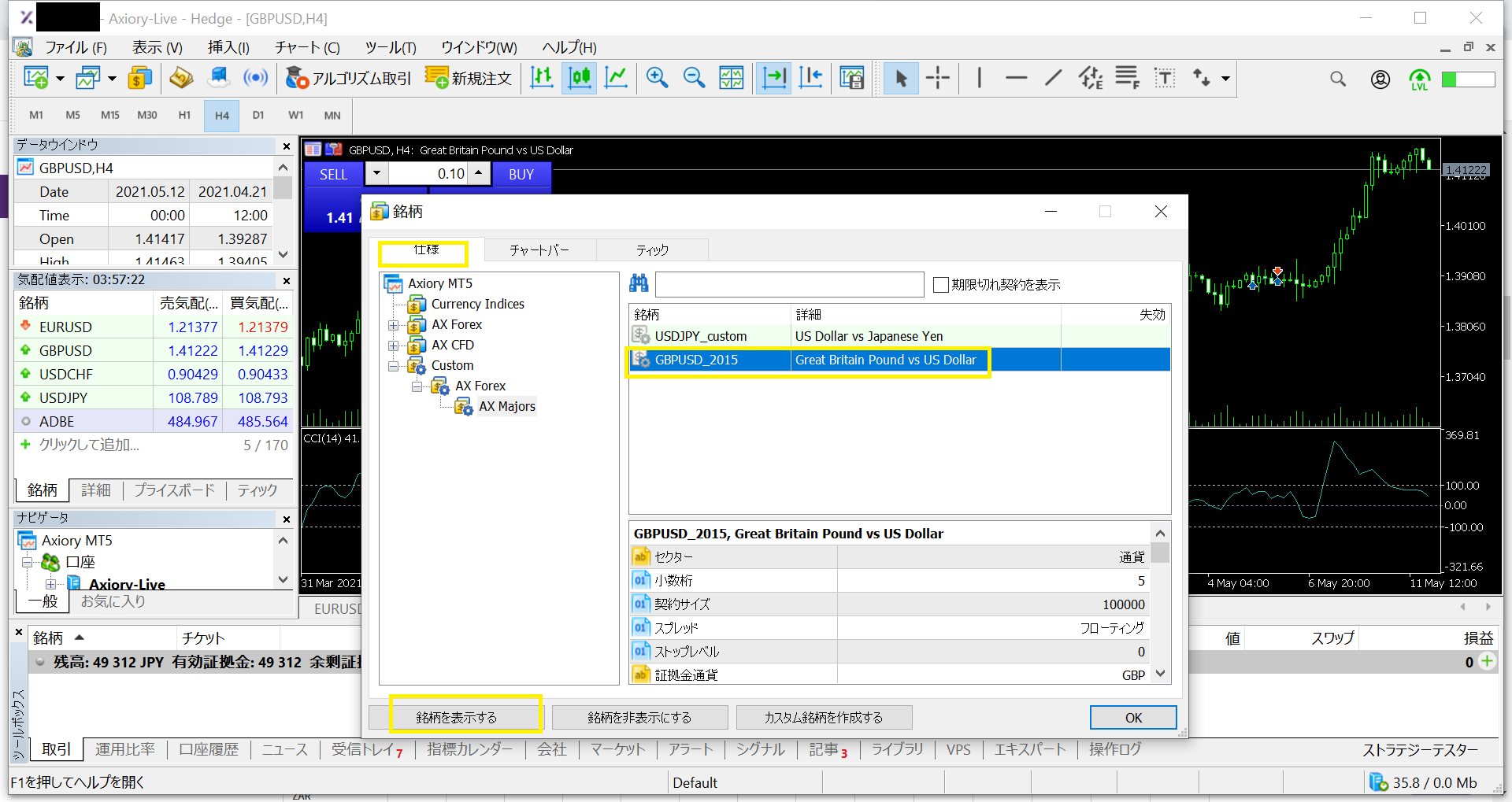Open the ファイル menu

(x=75, y=47)
